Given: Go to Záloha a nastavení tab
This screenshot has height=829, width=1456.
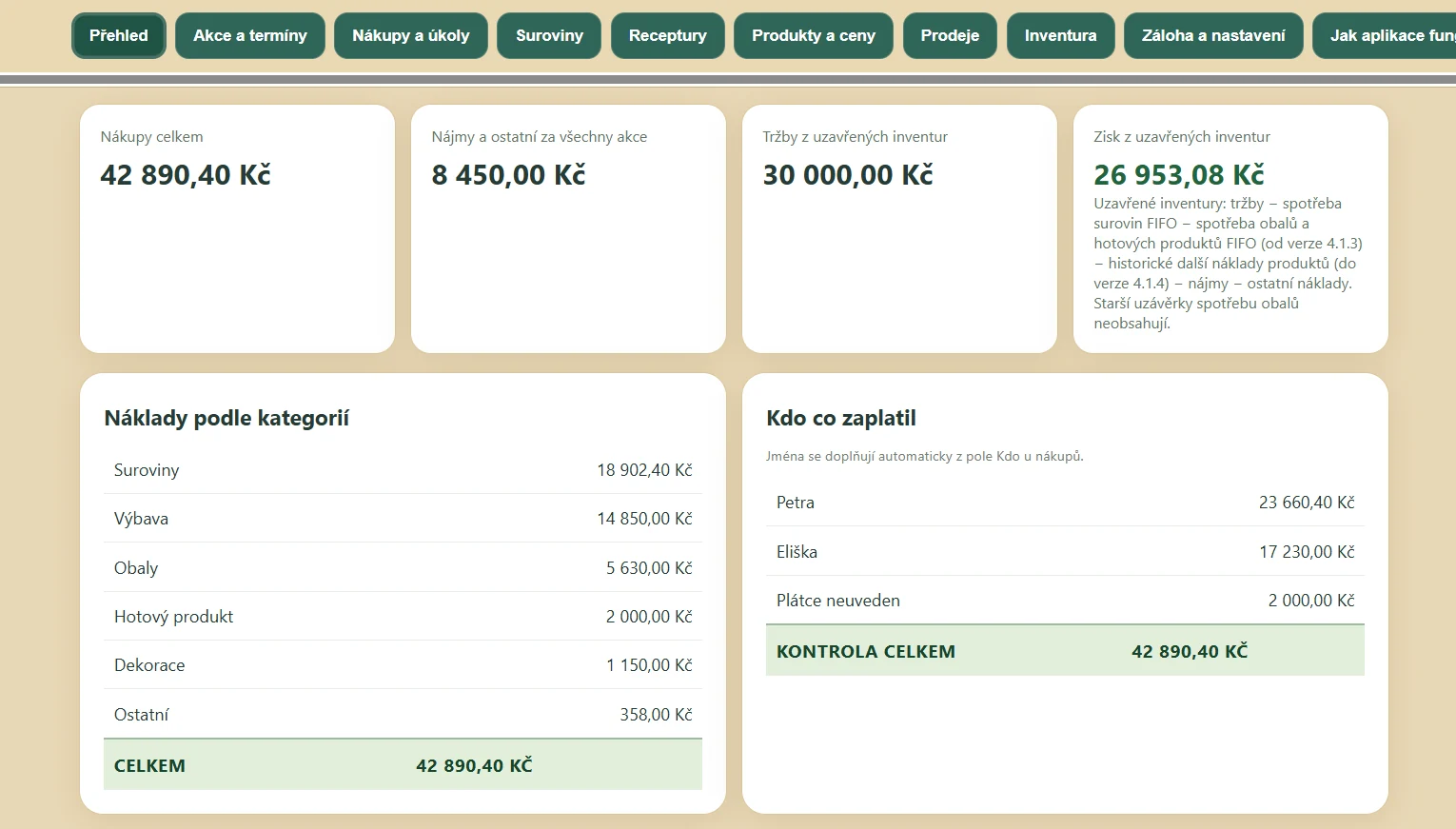Looking at the screenshot, I should coord(1213,36).
